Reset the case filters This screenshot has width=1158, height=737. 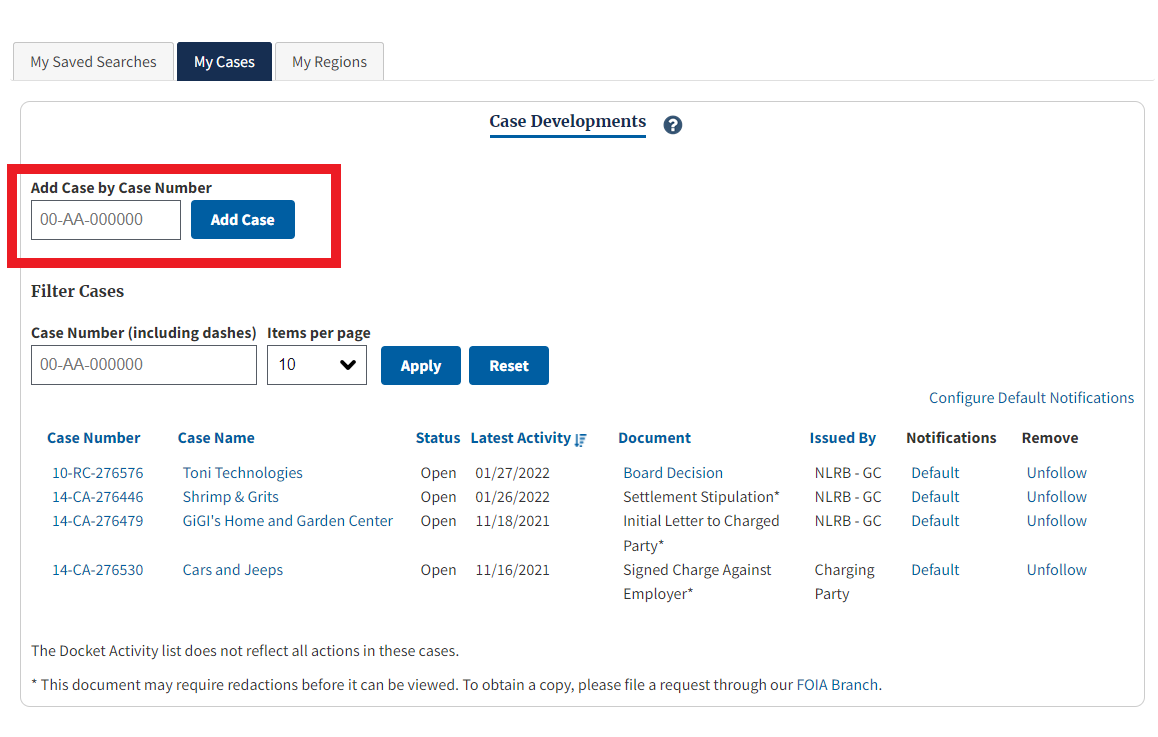click(x=508, y=366)
